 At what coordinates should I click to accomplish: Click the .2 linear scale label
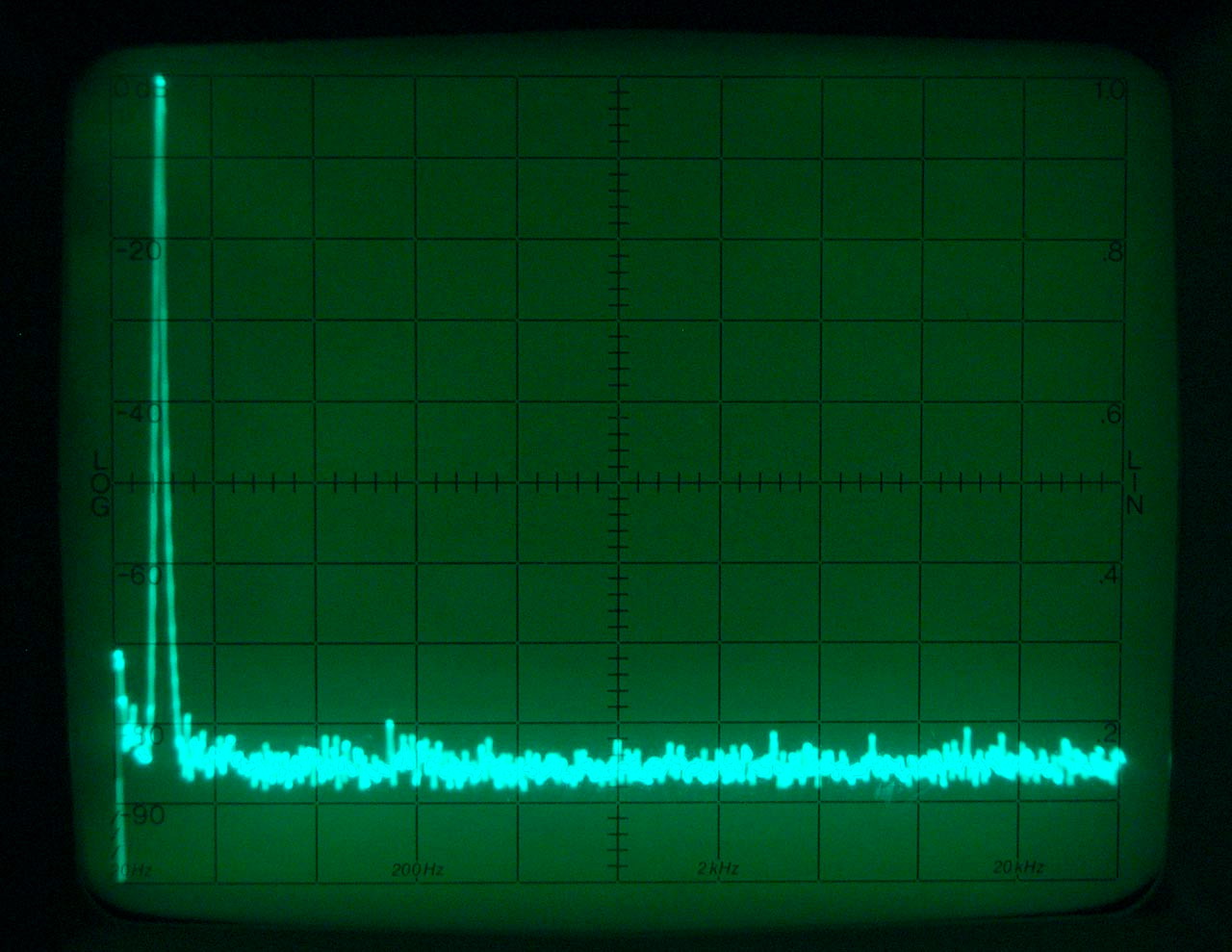point(1114,732)
